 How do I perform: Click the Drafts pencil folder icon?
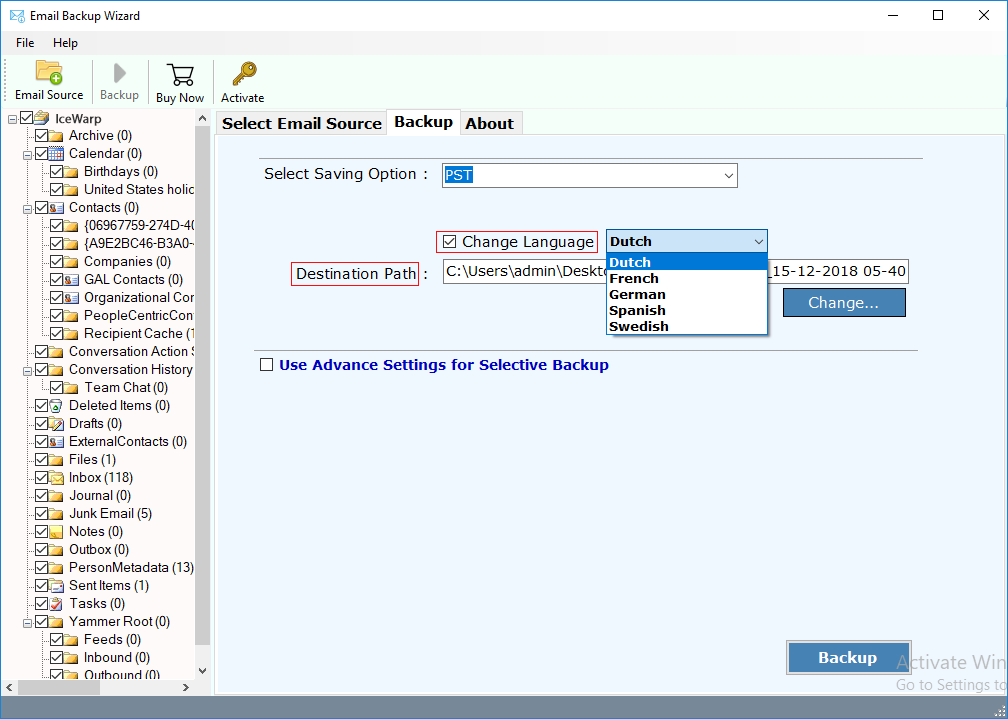(x=57, y=424)
